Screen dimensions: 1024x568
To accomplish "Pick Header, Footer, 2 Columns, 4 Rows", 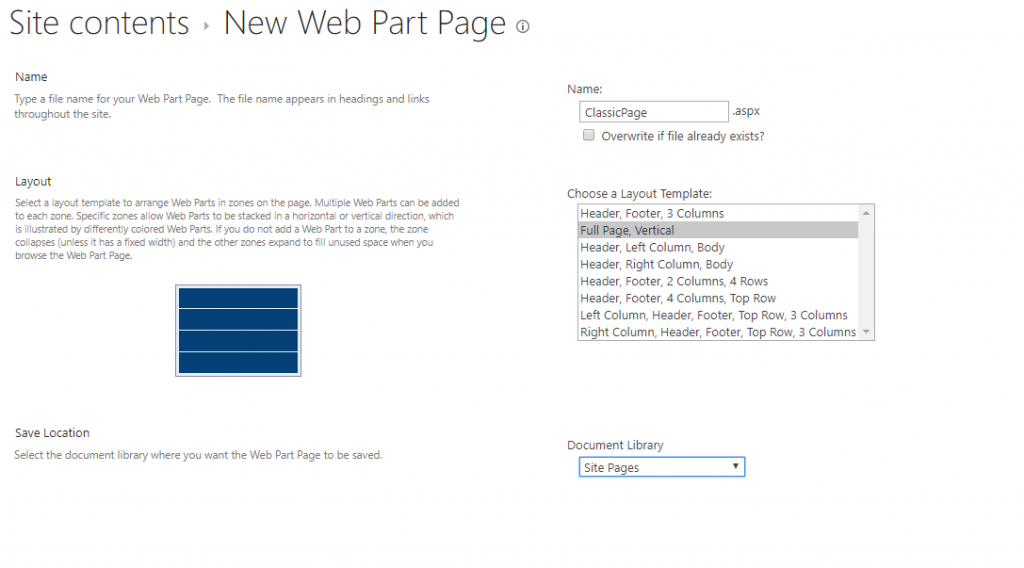I will 718,281.
